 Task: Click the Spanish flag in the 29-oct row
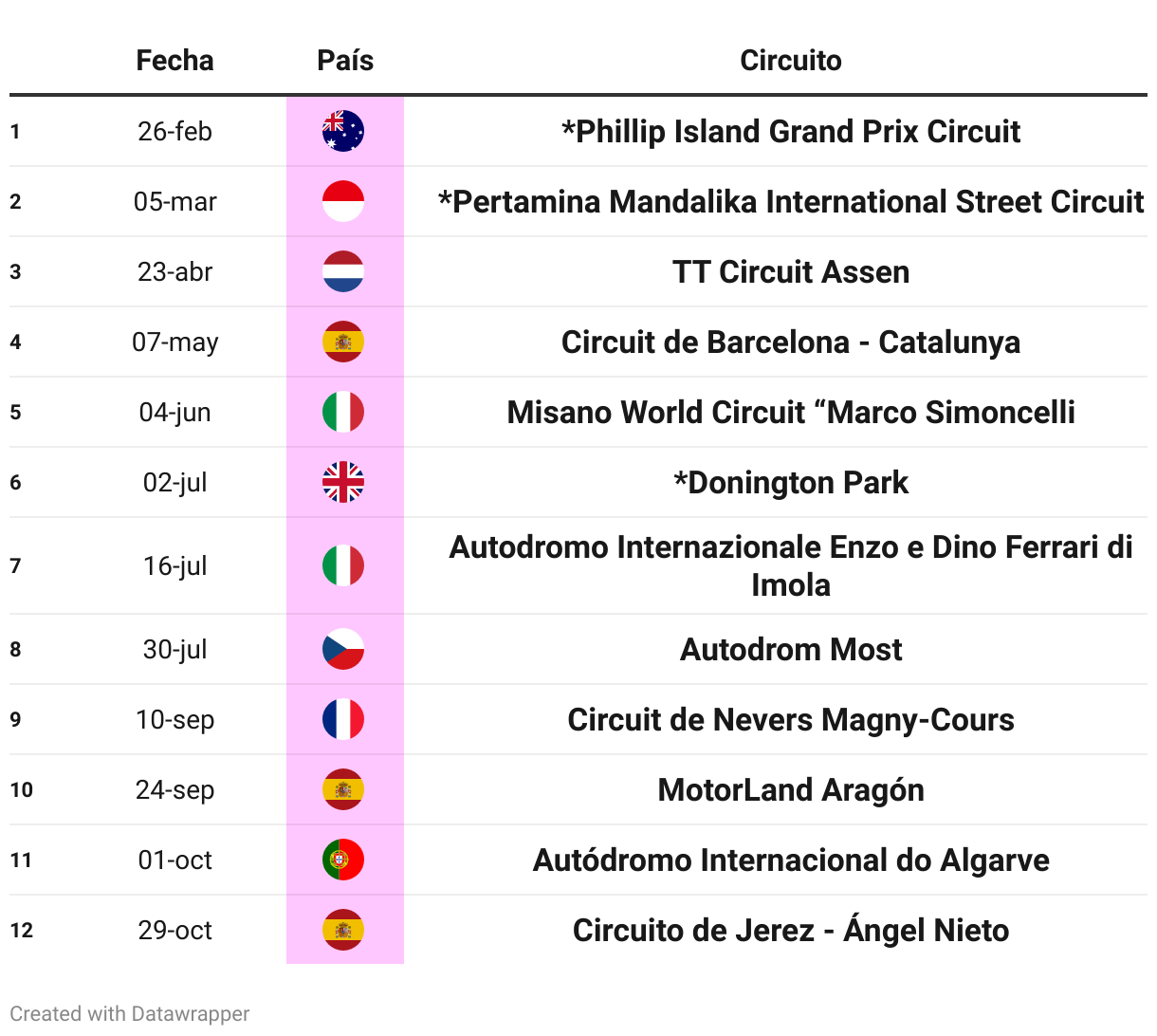[x=343, y=930]
